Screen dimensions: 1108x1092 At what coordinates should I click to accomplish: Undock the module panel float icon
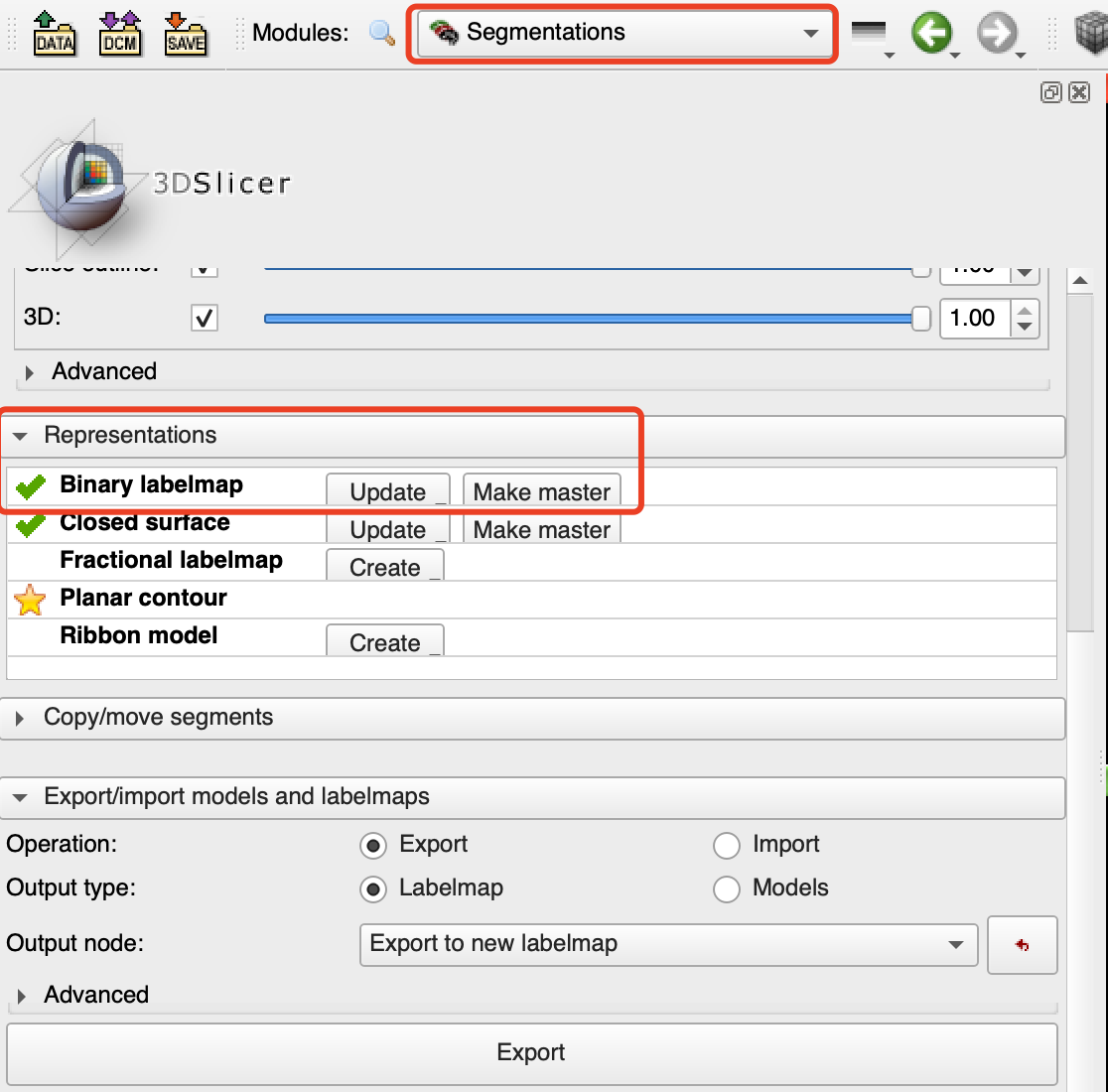click(x=1050, y=92)
